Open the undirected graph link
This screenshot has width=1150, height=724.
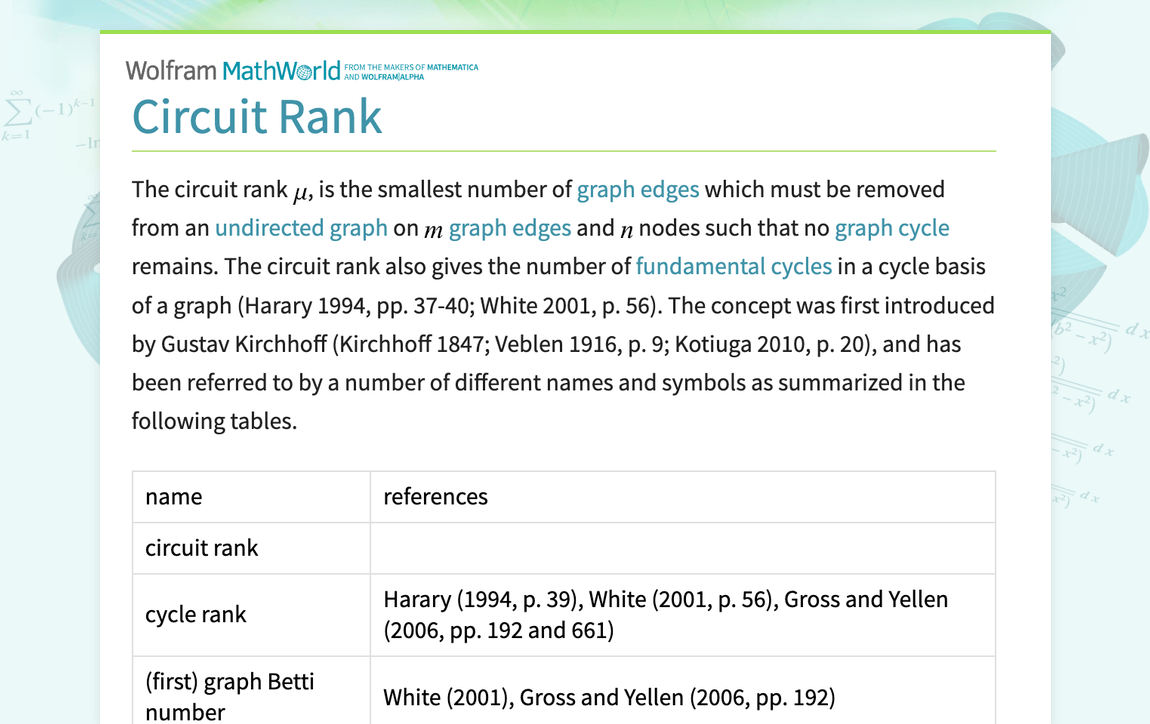[x=301, y=228]
